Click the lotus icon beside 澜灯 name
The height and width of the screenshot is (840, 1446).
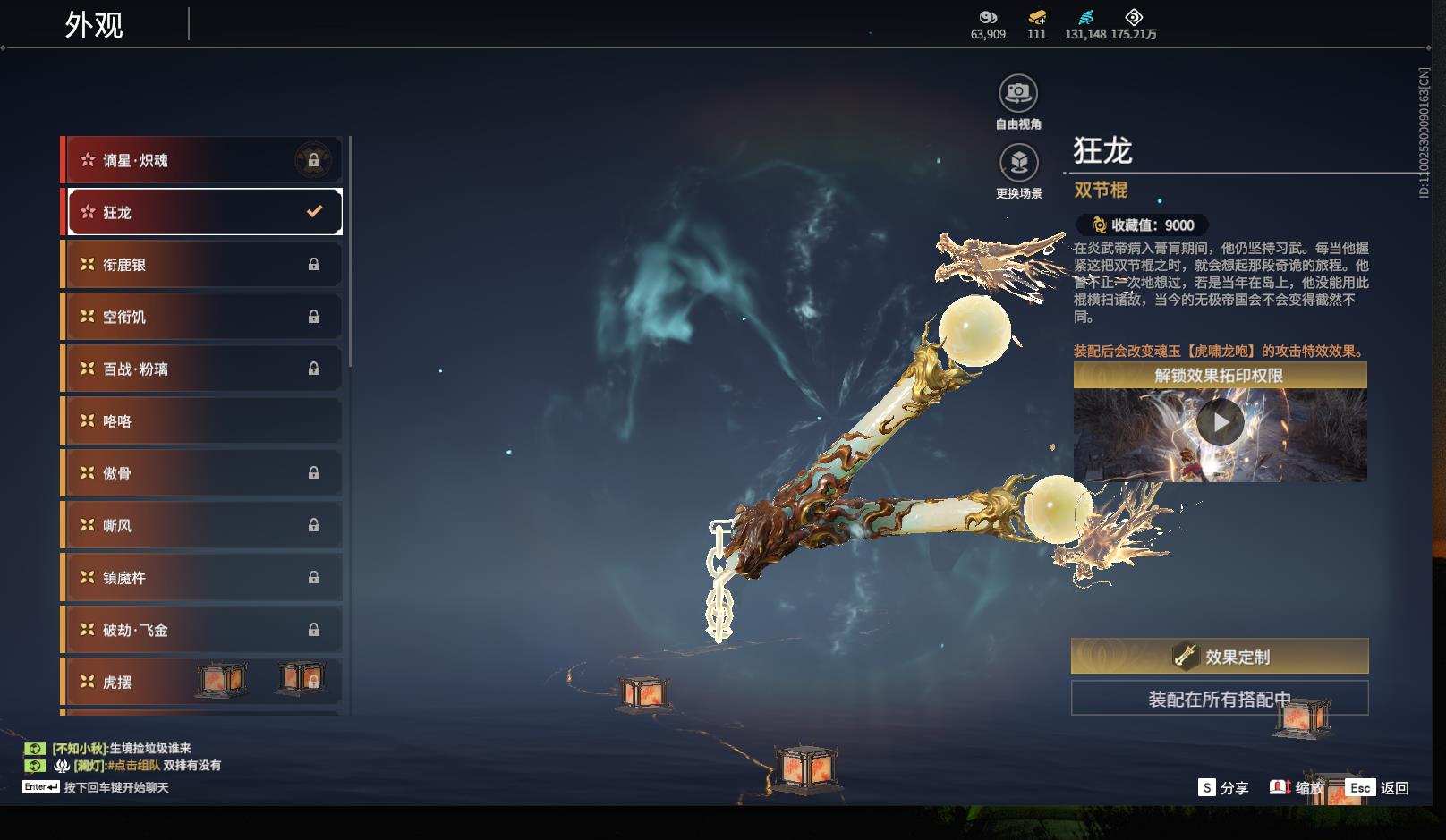(x=62, y=766)
